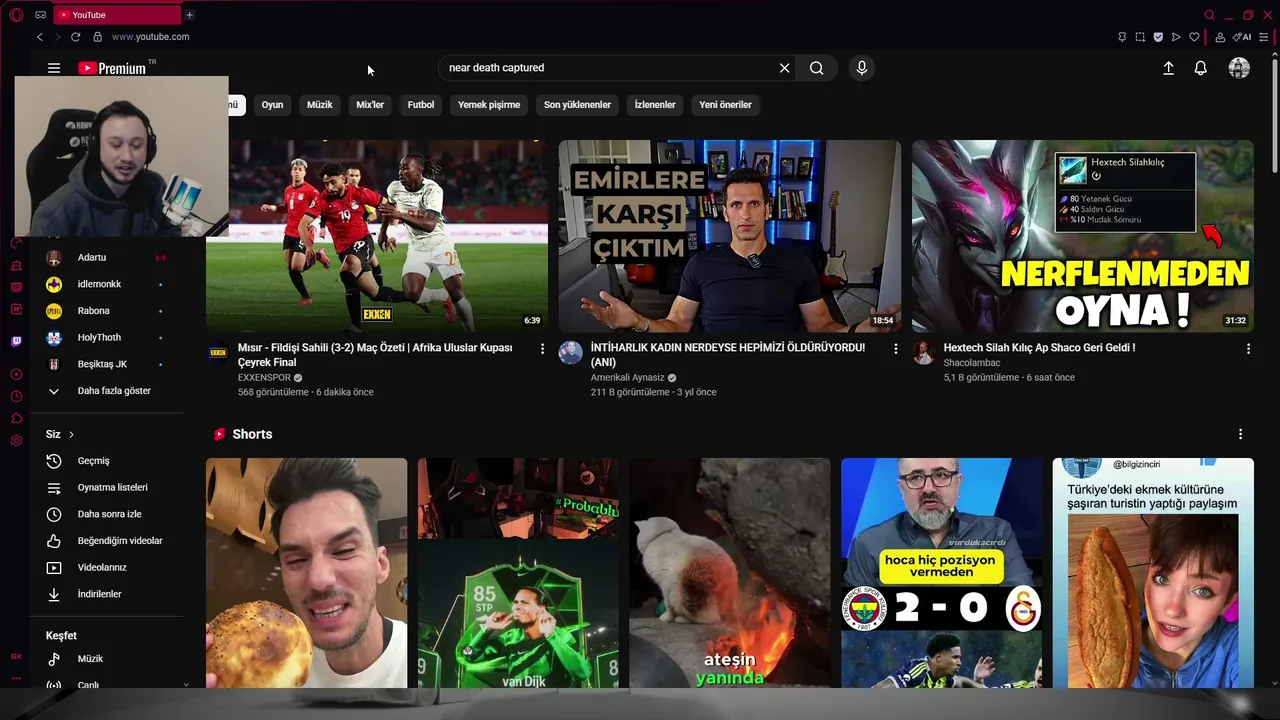Start voice search with the microphone
The height and width of the screenshot is (720, 1280).
[x=862, y=68]
